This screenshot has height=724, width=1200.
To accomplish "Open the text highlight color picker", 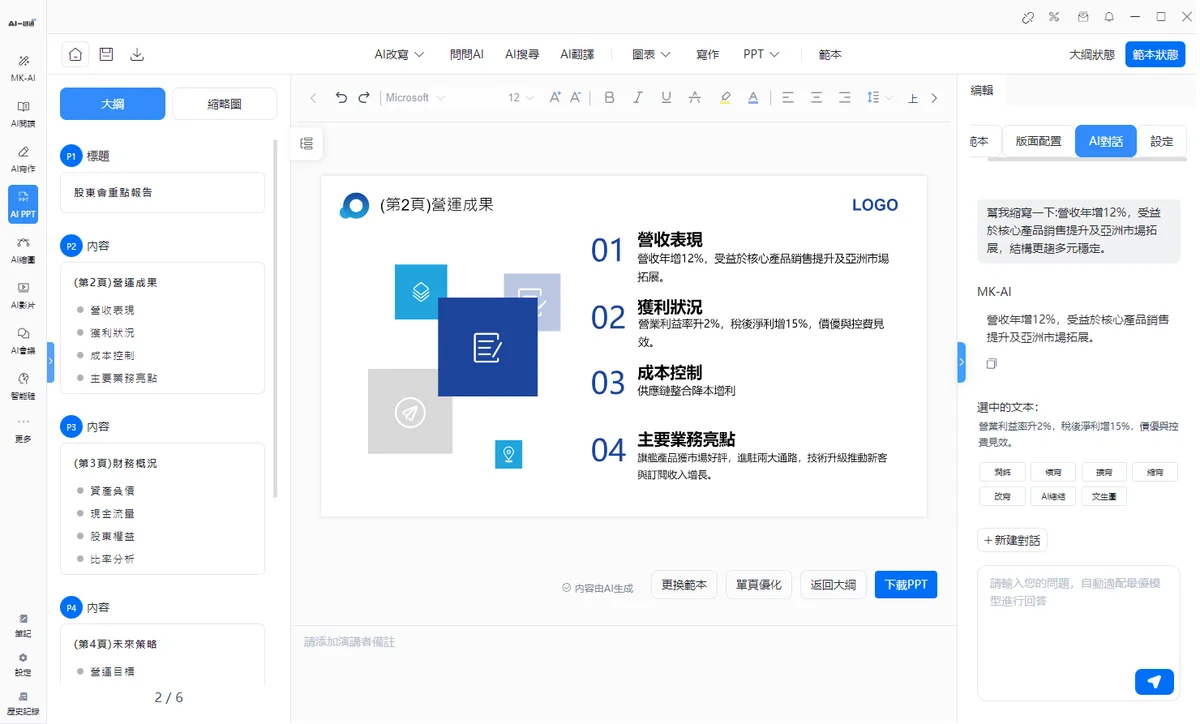I will coord(725,98).
